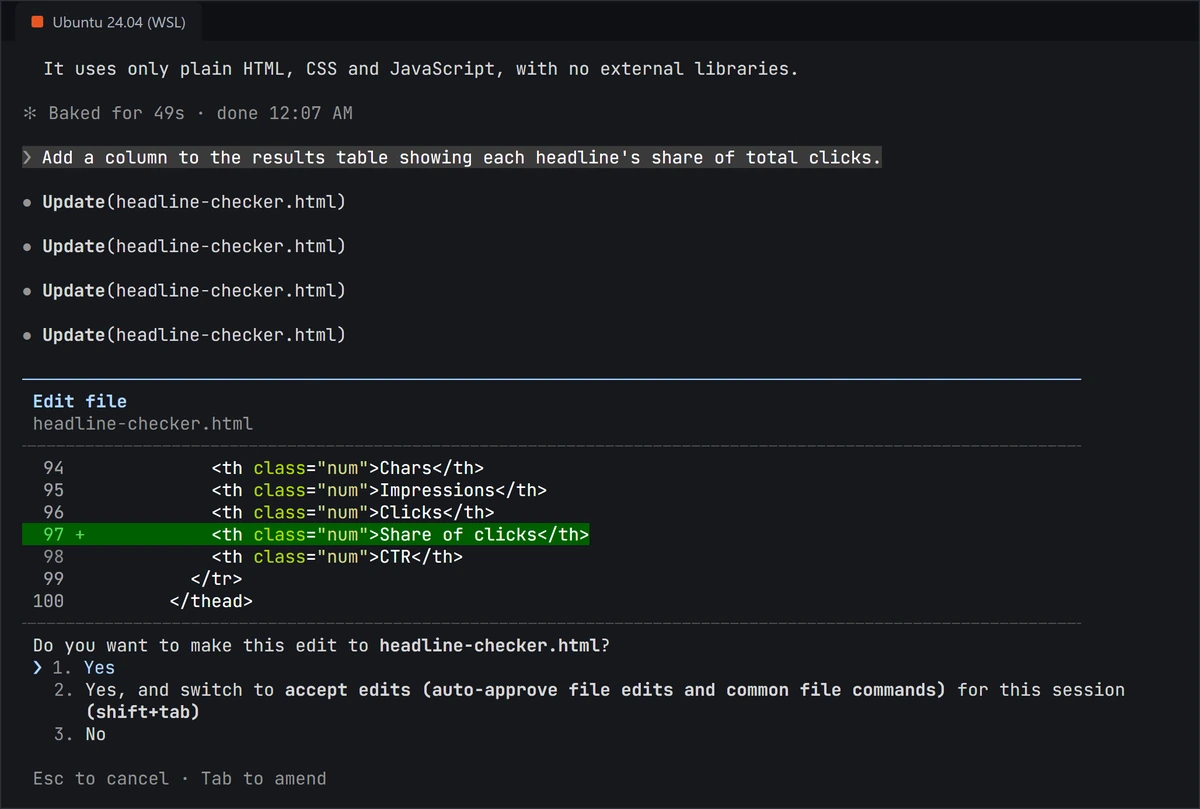The width and height of the screenshot is (1200, 809).
Task: Choose option 2 to accept edits this session
Action: [x=589, y=701]
